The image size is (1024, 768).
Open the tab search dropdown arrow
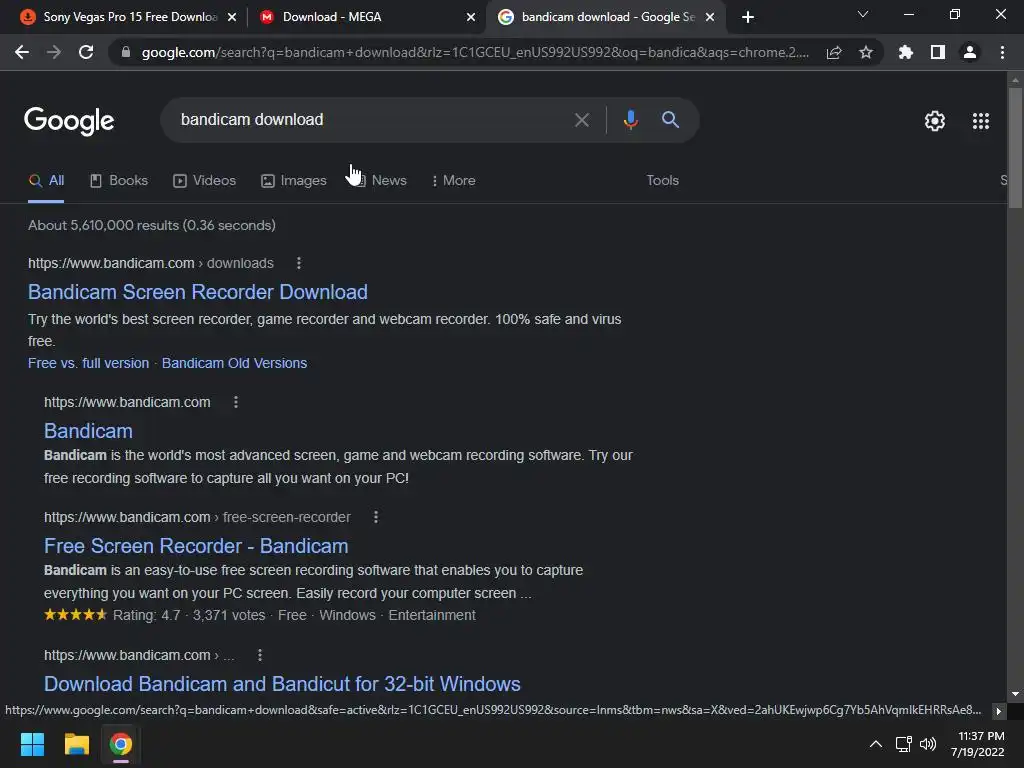(863, 14)
